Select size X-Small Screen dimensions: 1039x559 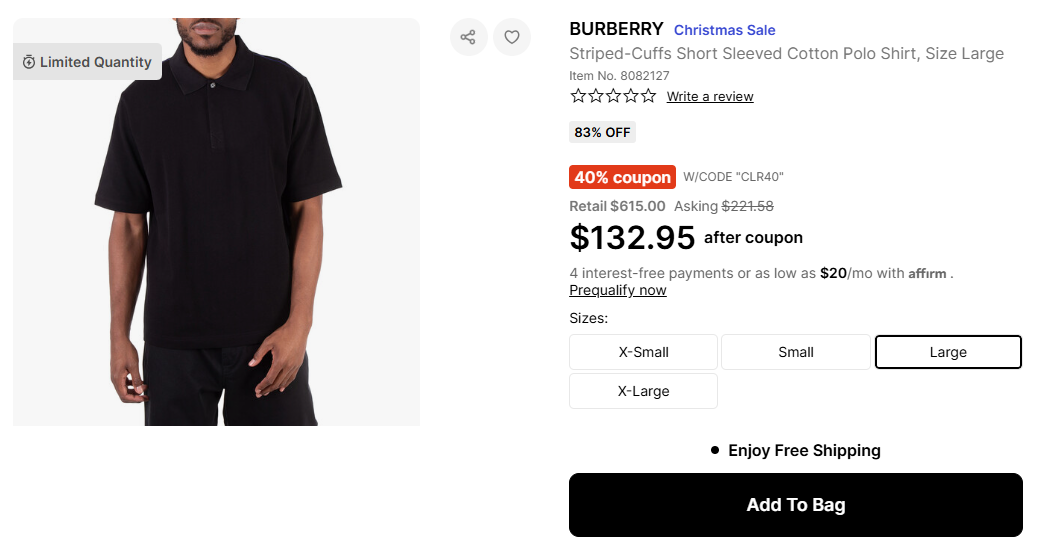(643, 352)
